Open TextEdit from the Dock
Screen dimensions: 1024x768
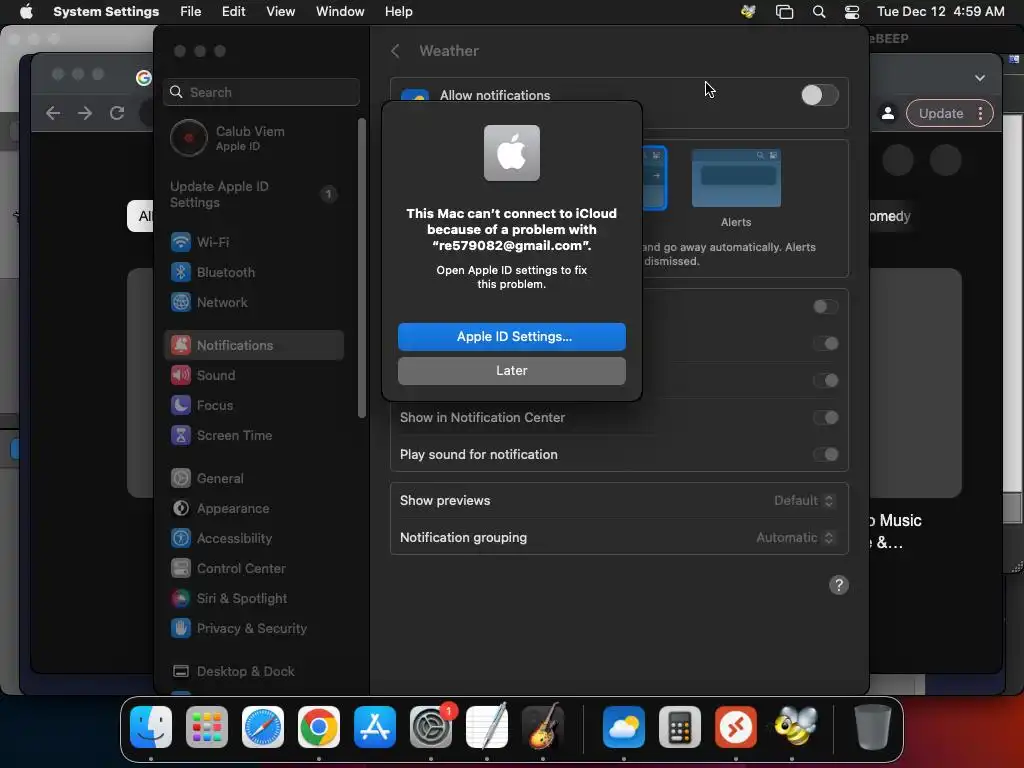(x=487, y=727)
